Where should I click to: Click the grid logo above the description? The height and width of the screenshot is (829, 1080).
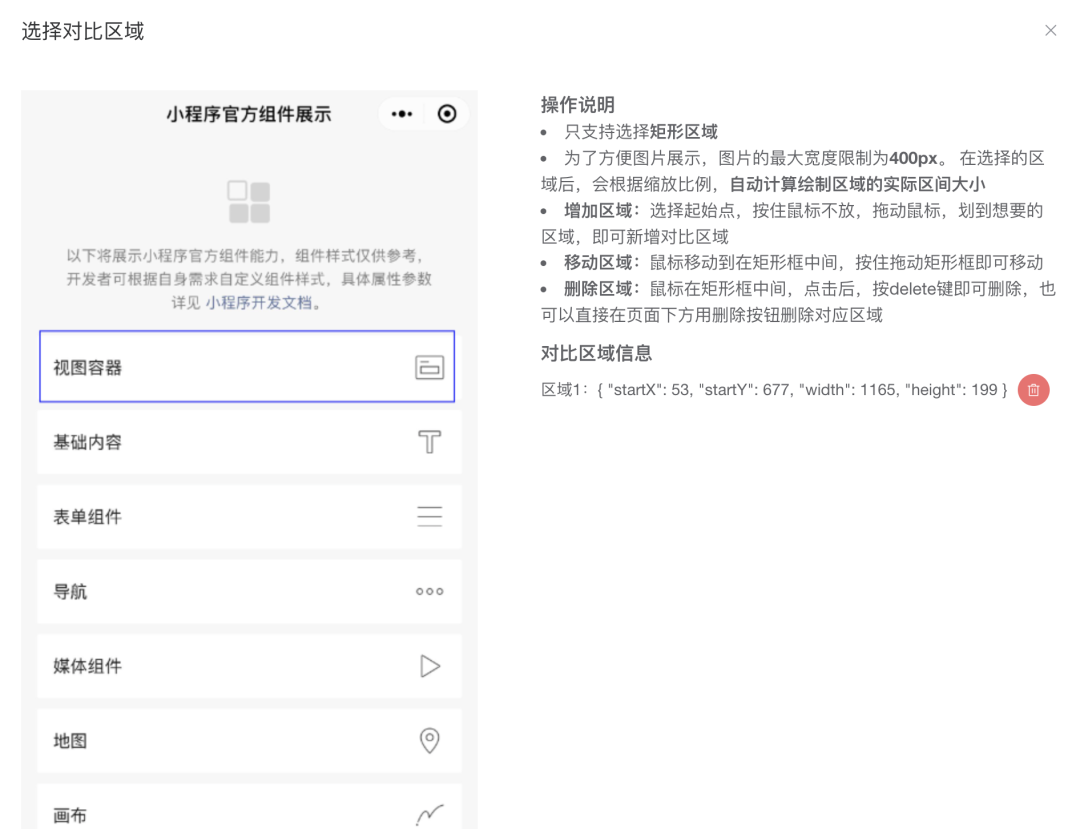click(x=249, y=202)
